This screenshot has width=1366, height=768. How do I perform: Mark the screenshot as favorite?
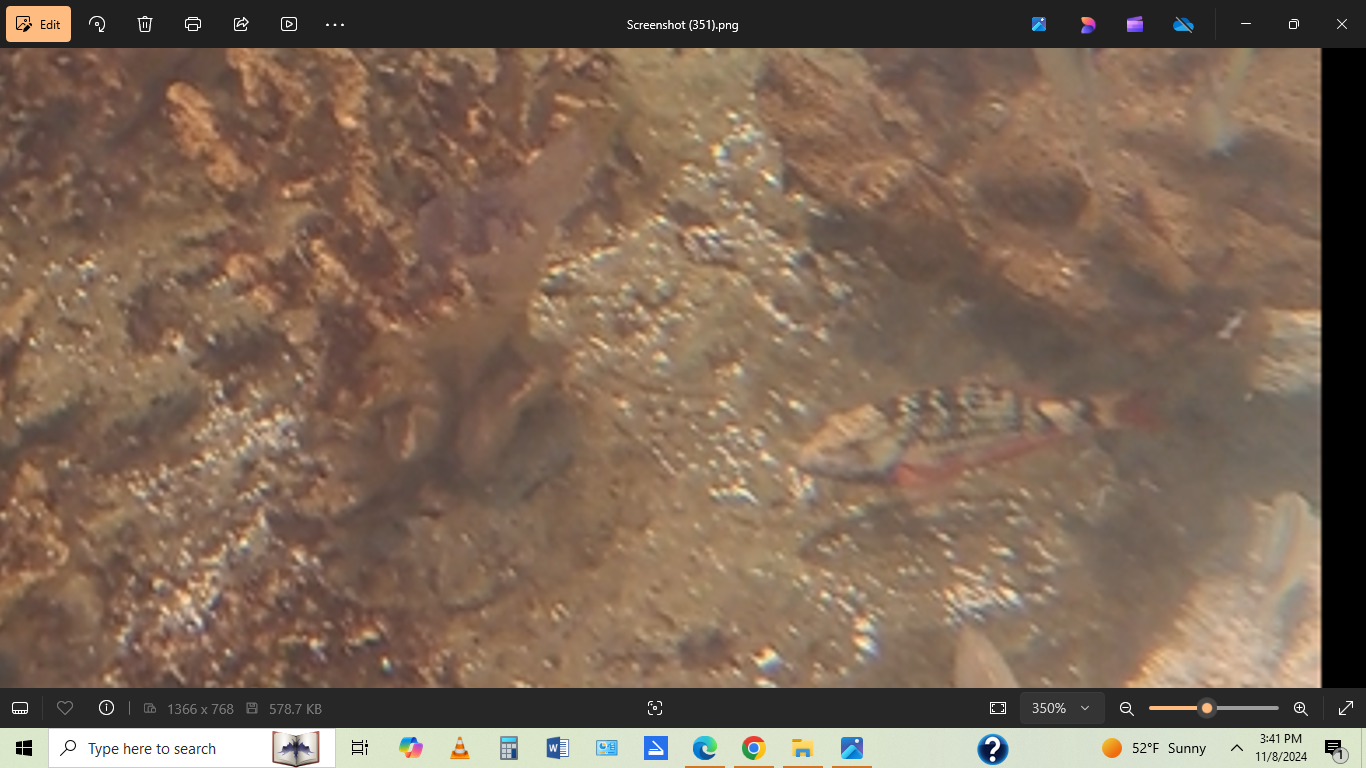coord(64,708)
